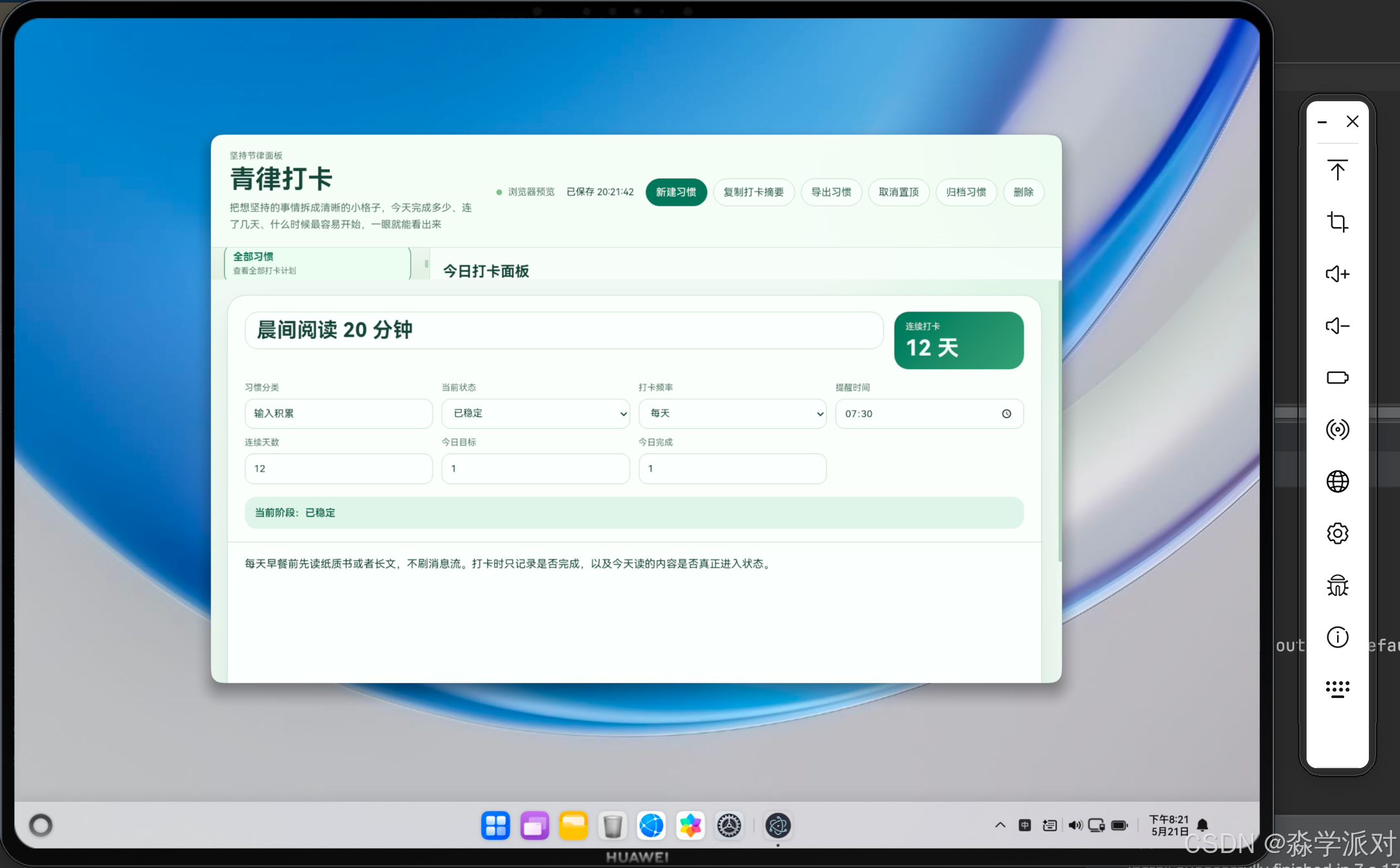Select the emulator crop screenshot icon

(x=1337, y=222)
